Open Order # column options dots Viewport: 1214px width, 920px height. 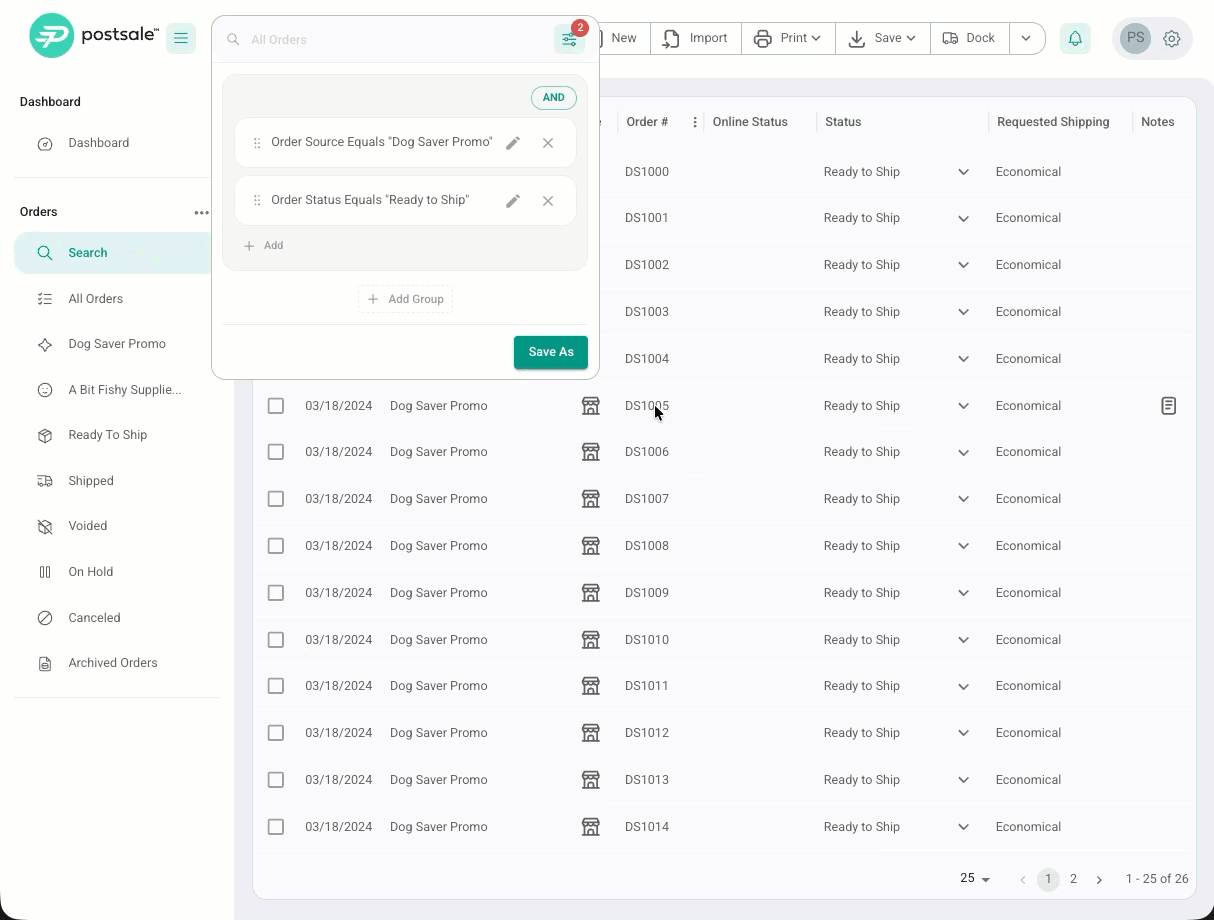(695, 122)
